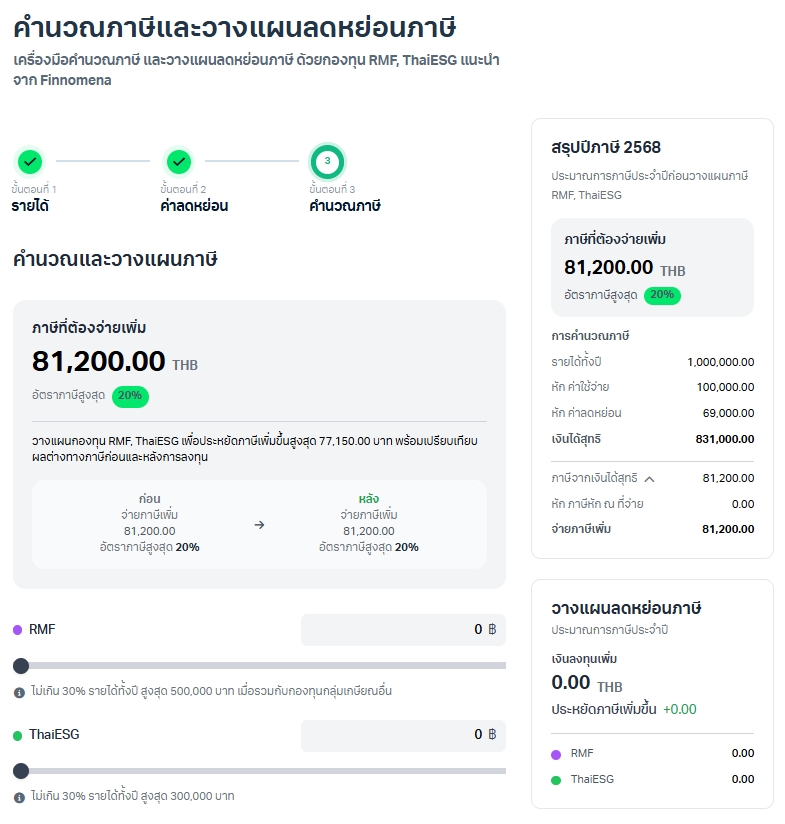
Task: Click the 77,150.00 บาท savings description text
Action: click(x=255, y=449)
